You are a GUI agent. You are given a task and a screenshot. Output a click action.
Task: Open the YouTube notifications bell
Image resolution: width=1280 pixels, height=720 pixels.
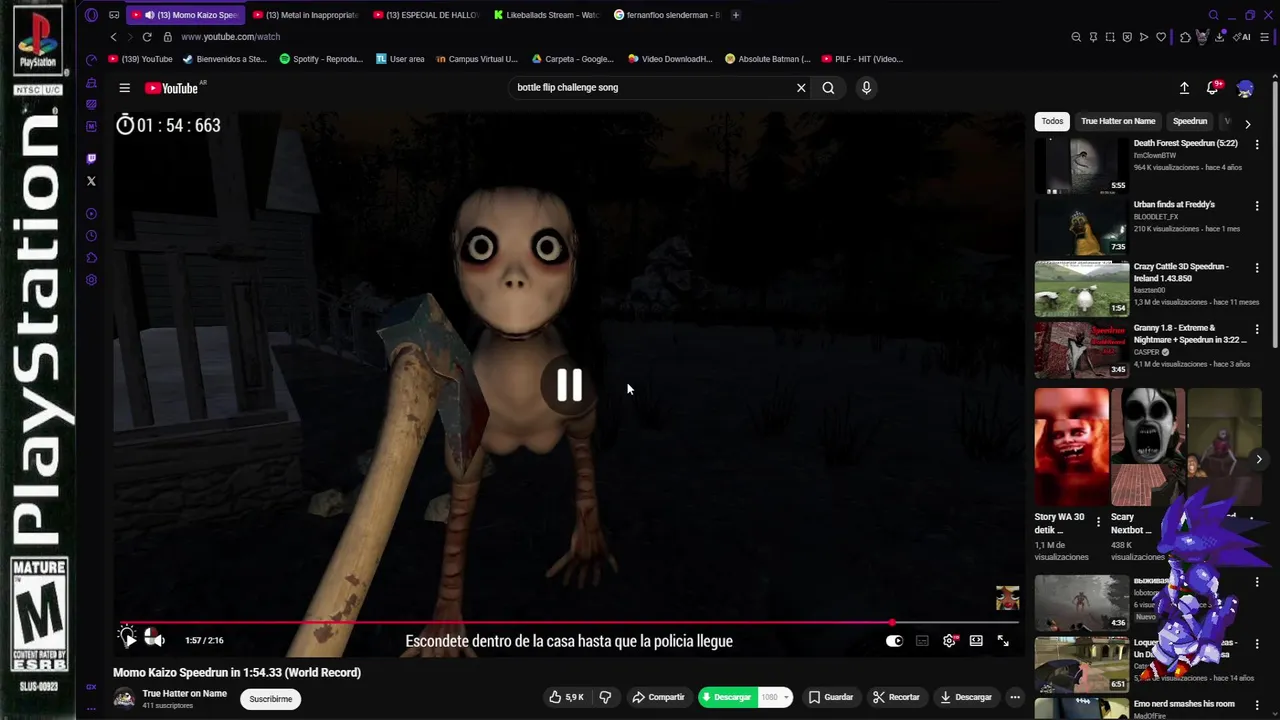tap(1214, 88)
